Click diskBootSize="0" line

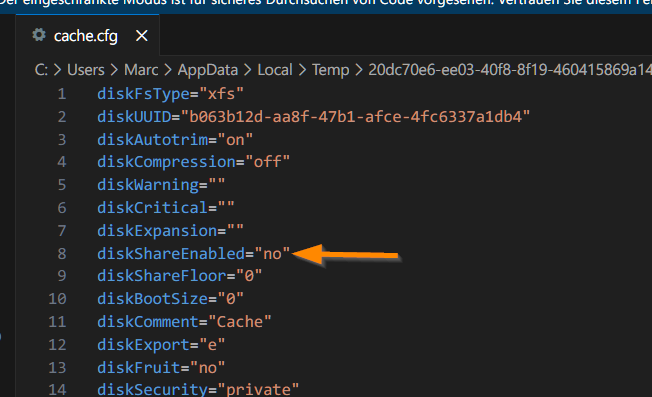pos(170,299)
